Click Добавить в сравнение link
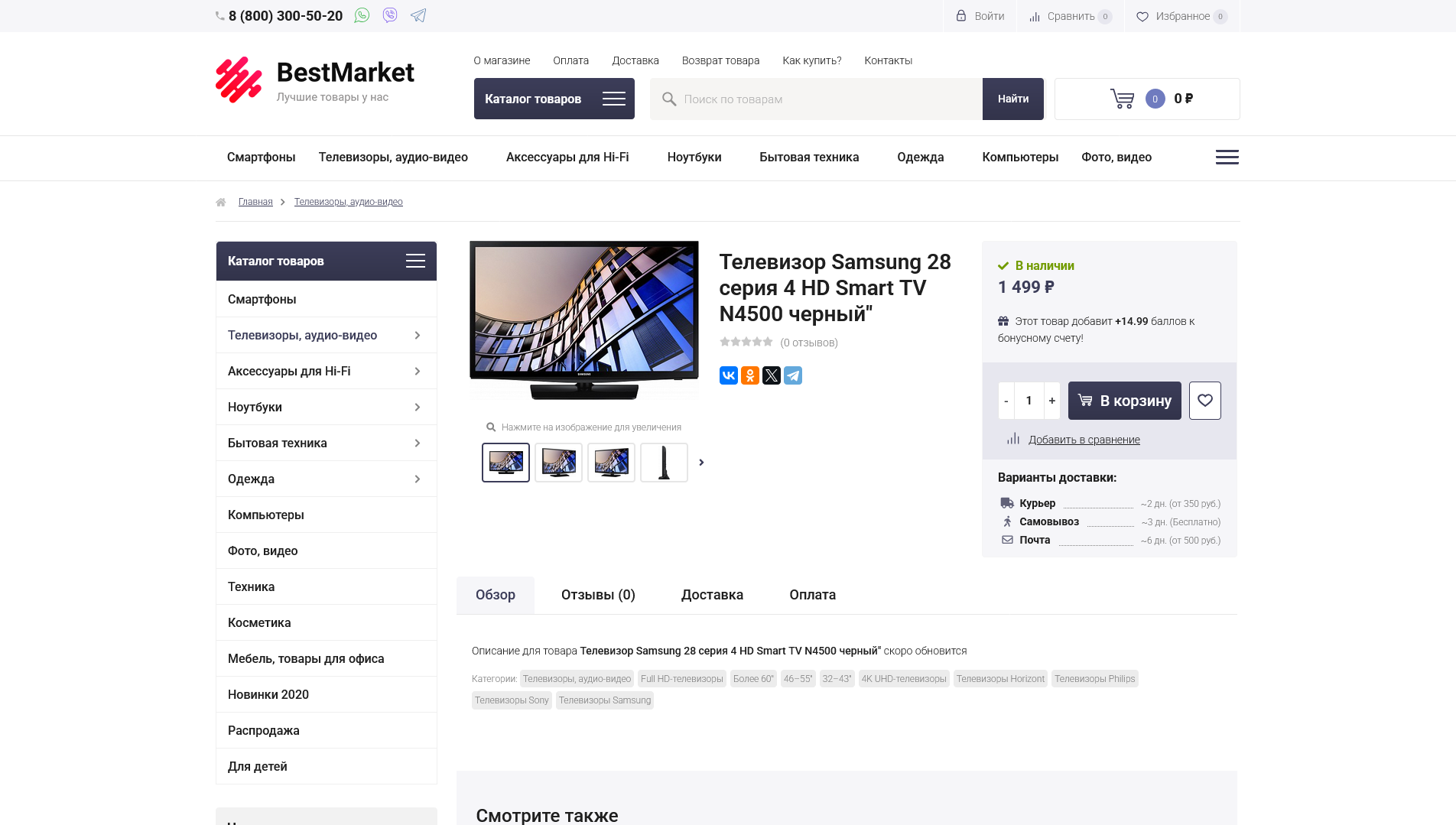1456x825 pixels. [1084, 440]
